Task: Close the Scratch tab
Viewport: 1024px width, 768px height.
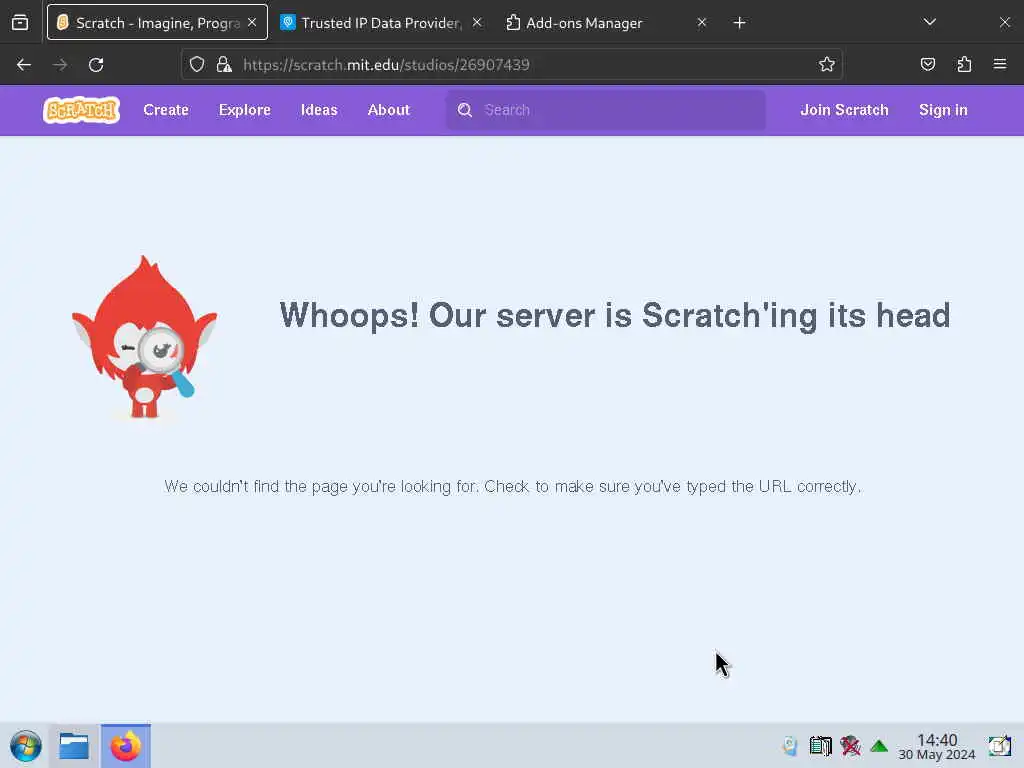Action: (x=252, y=22)
